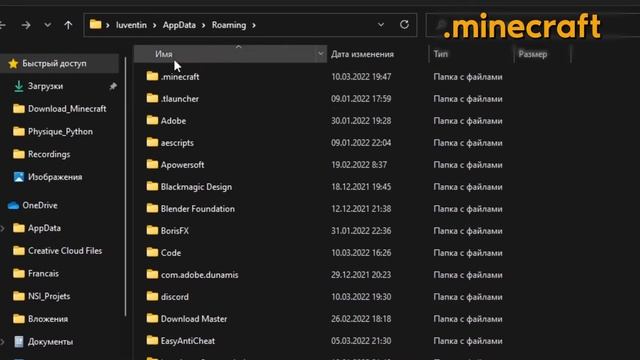Select luventin in the address path
This screenshot has width=640, height=360.
(x=131, y=25)
